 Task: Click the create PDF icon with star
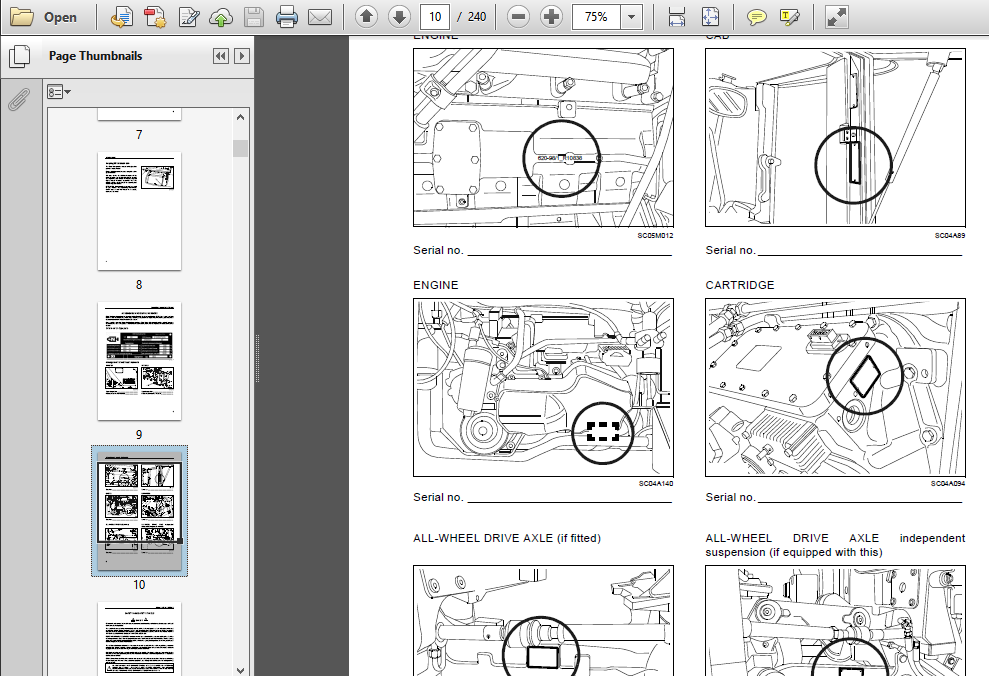[155, 17]
